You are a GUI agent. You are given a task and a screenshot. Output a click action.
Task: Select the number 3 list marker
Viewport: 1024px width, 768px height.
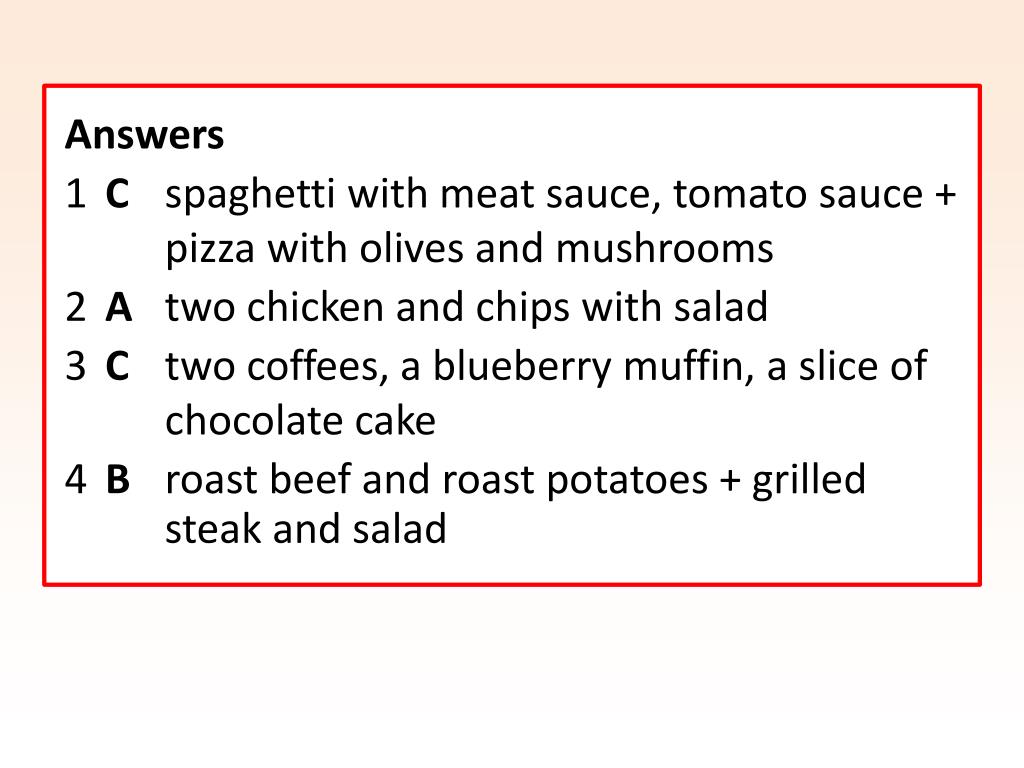click(x=76, y=366)
